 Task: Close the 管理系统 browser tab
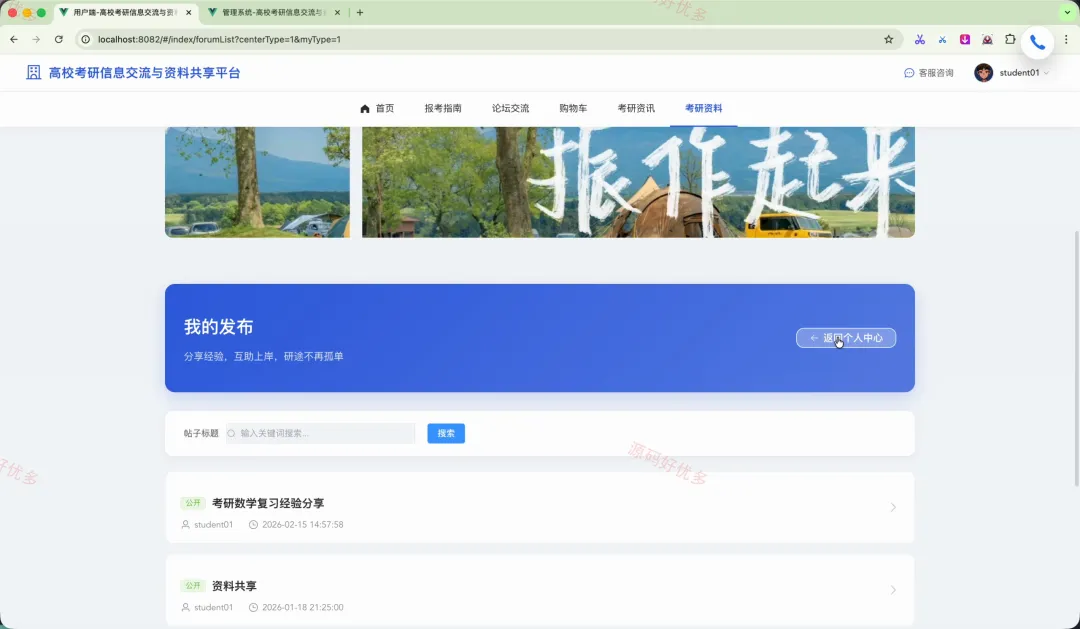[x=338, y=12]
